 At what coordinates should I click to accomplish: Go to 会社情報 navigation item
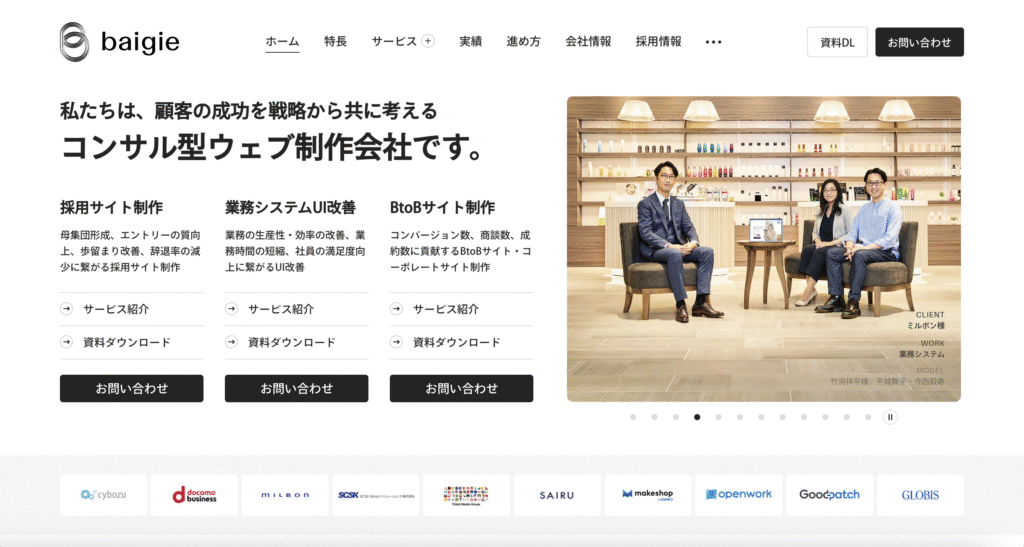coord(588,41)
